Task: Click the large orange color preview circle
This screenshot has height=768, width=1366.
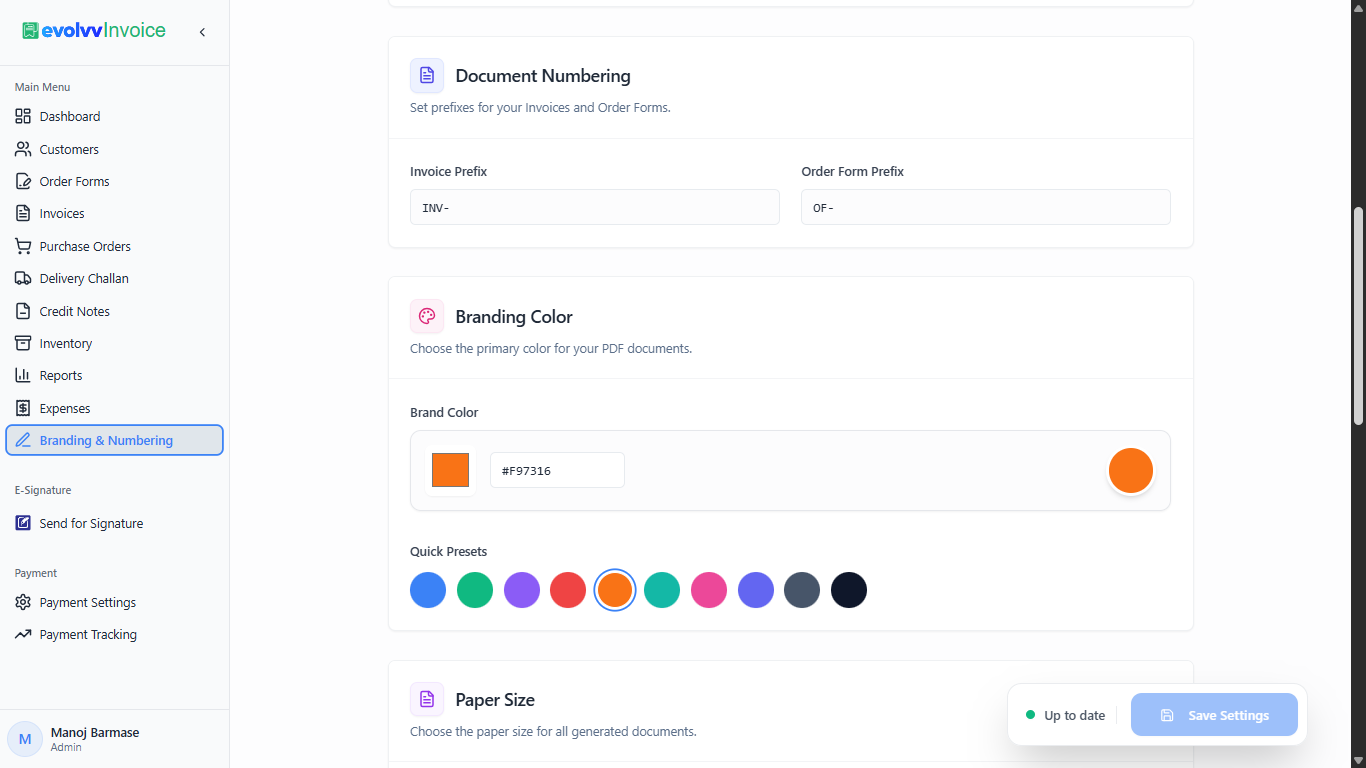Action: pyautogui.click(x=1131, y=470)
